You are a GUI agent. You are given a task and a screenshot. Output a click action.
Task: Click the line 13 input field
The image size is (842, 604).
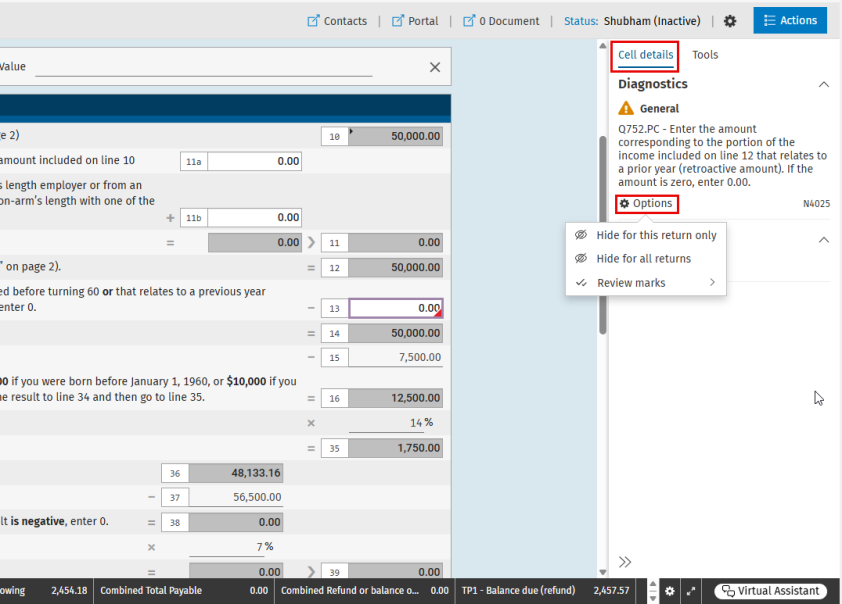pos(395,309)
